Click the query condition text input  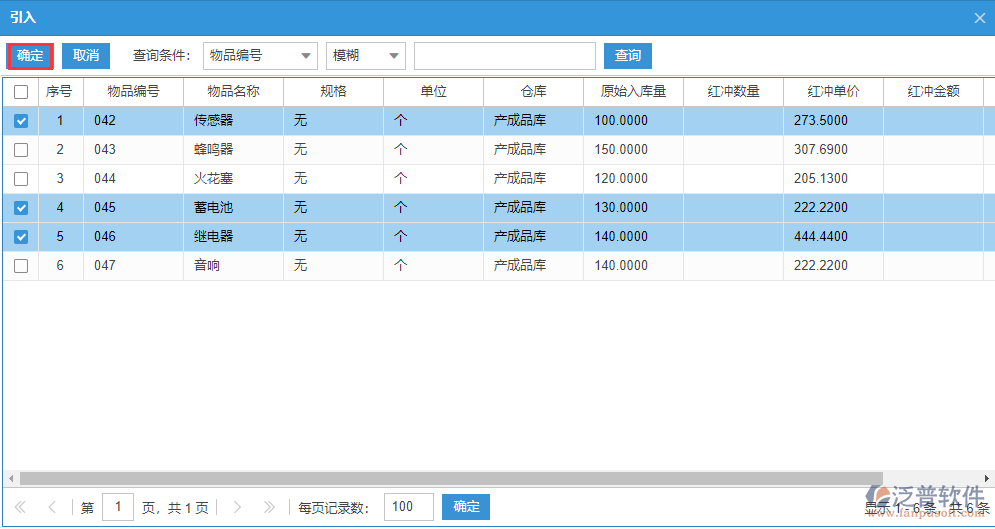point(505,56)
